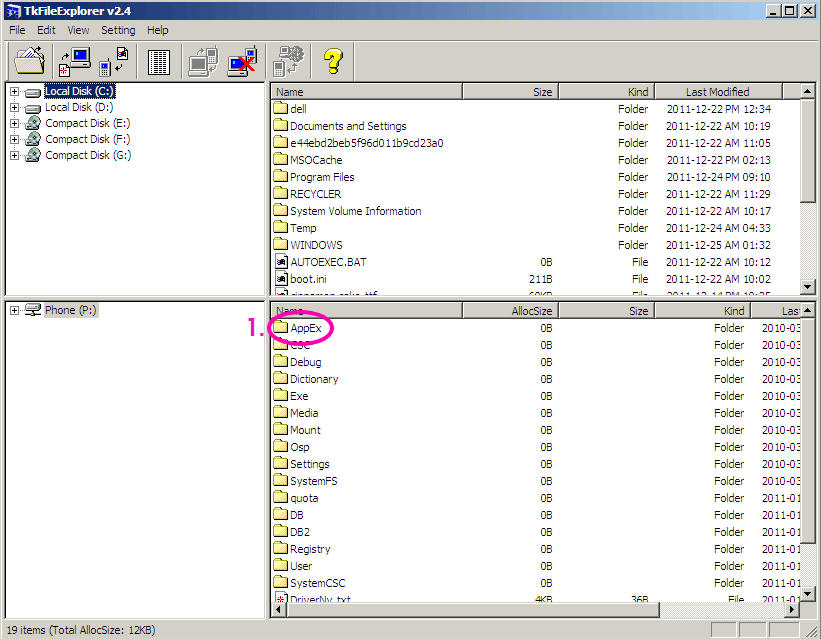Open the File menu
Image resolution: width=821 pixels, height=639 pixels.
(x=17, y=30)
